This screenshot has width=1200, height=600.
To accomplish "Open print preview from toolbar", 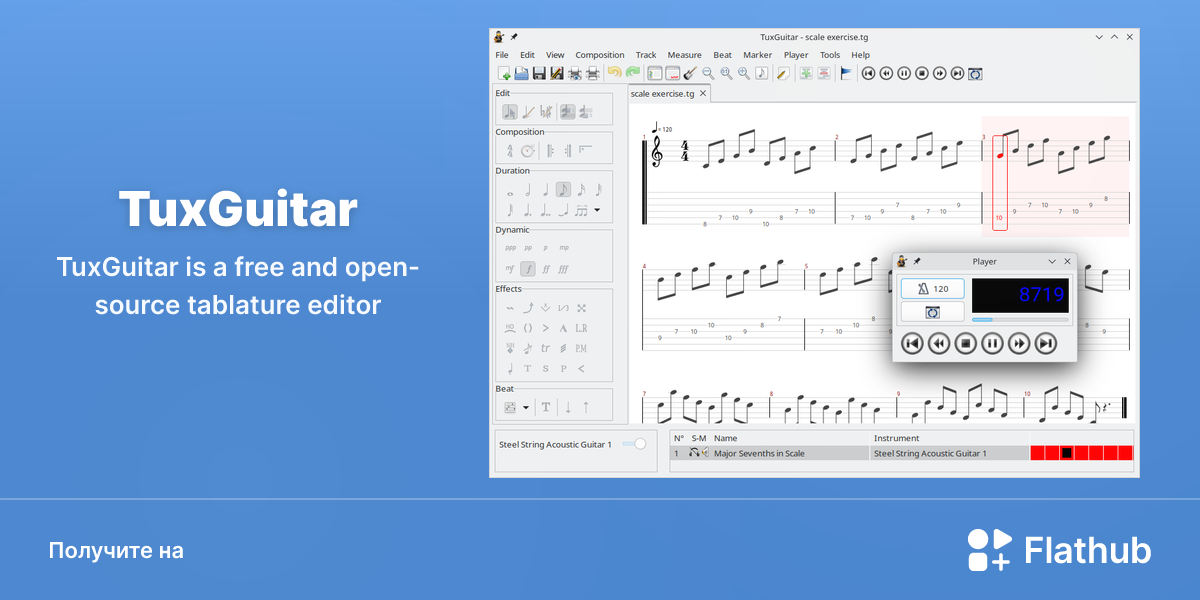I will (575, 73).
